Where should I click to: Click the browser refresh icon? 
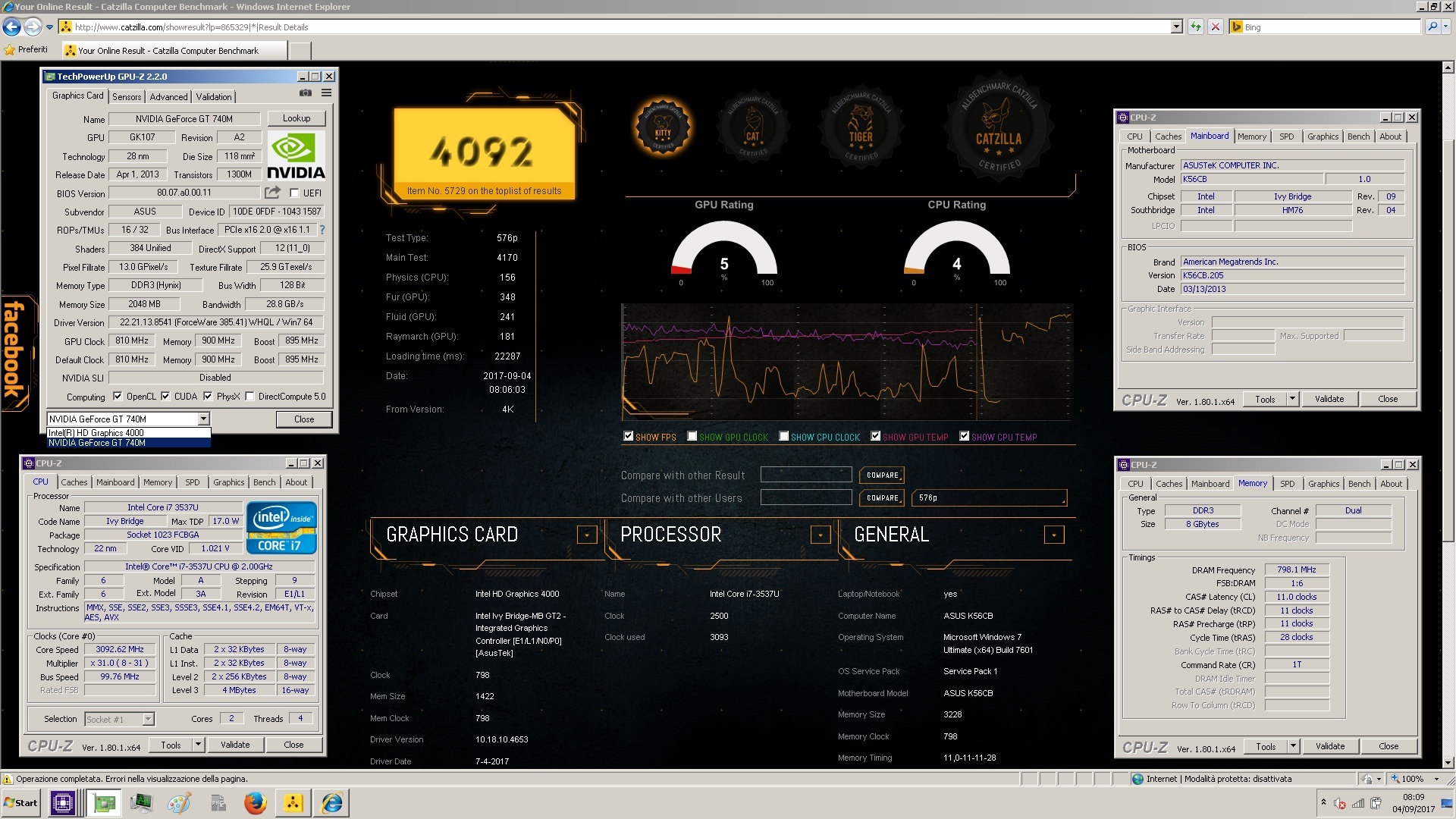[1196, 27]
